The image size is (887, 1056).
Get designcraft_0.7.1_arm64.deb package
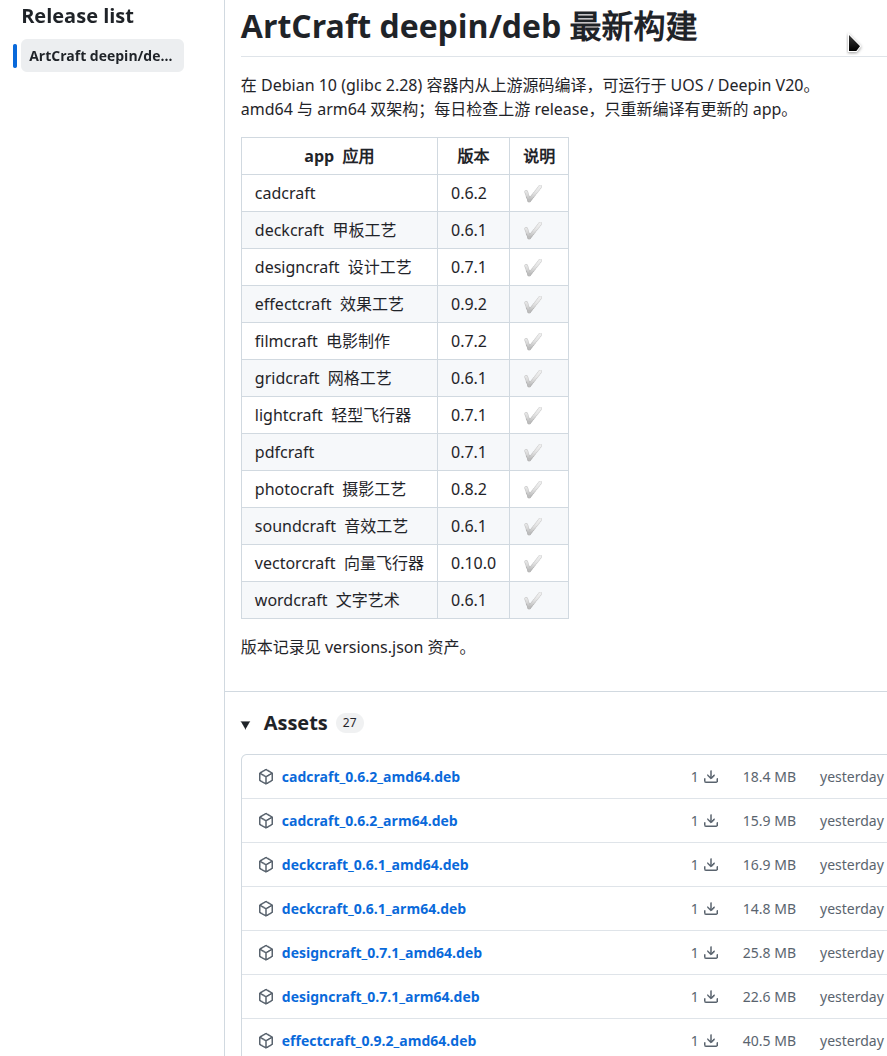[381, 997]
